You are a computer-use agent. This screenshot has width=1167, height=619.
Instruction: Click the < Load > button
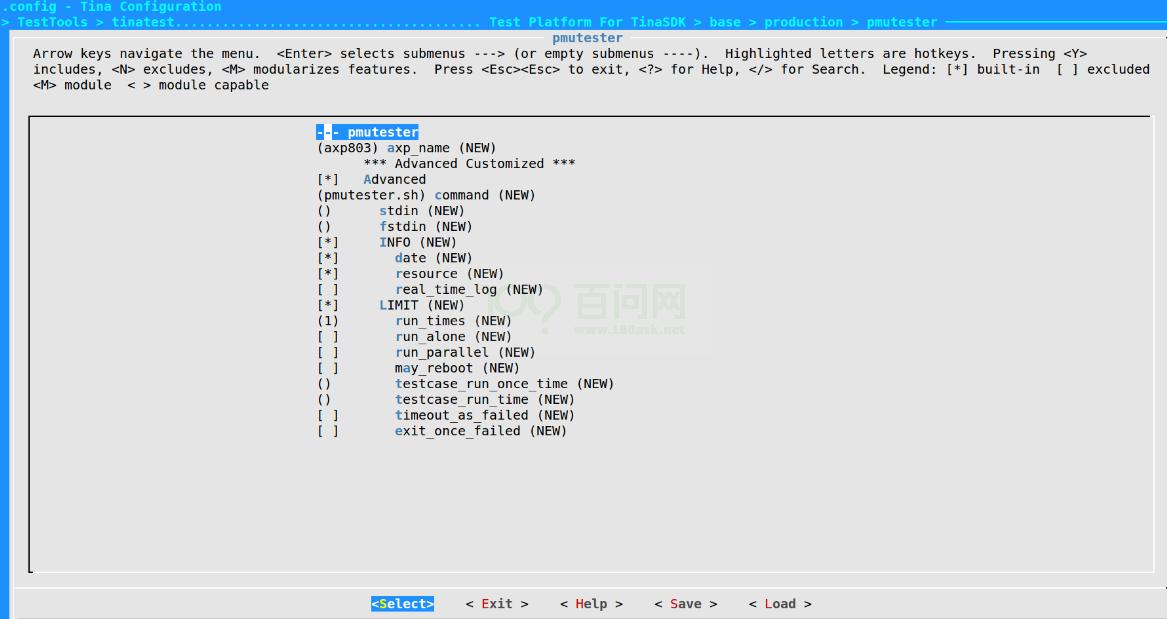coord(780,604)
